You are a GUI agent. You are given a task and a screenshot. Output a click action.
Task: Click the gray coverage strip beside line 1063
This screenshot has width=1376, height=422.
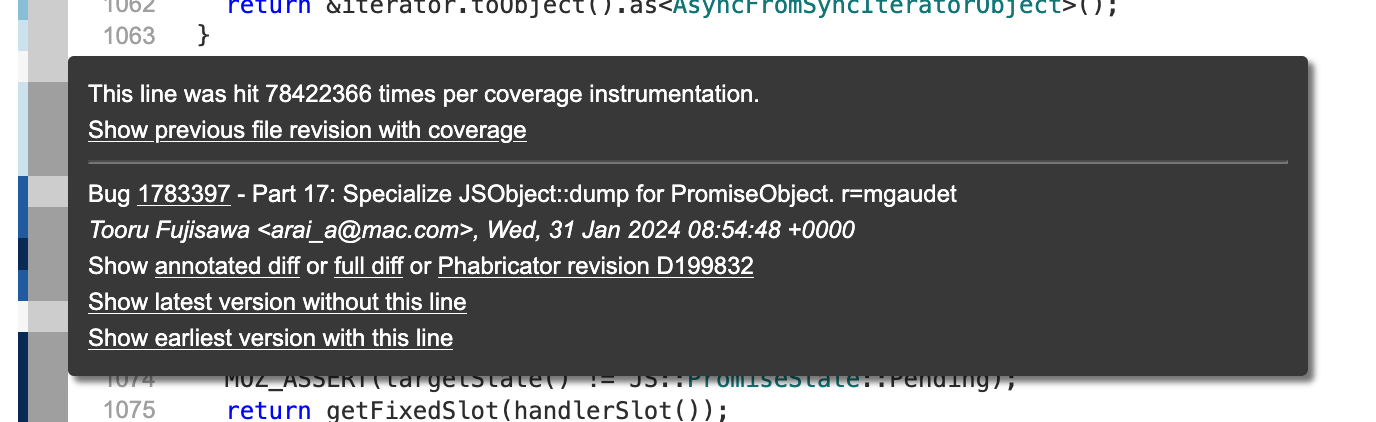pyautogui.click(x=47, y=36)
